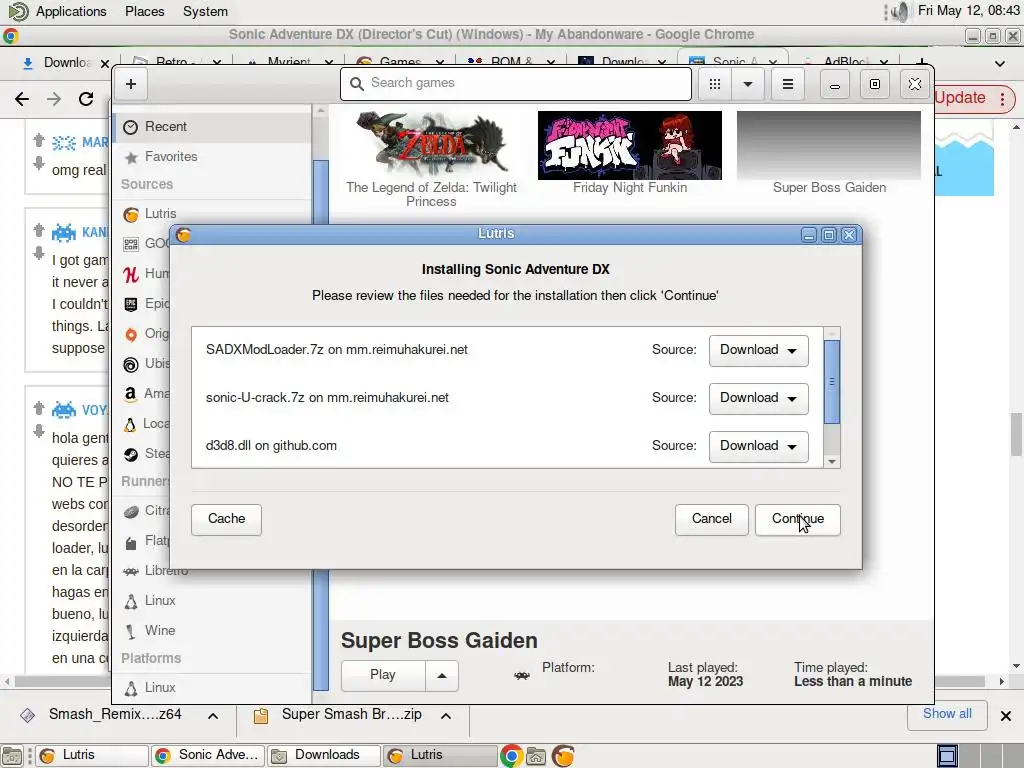Click the file manager launcher in taskbar

(536, 756)
